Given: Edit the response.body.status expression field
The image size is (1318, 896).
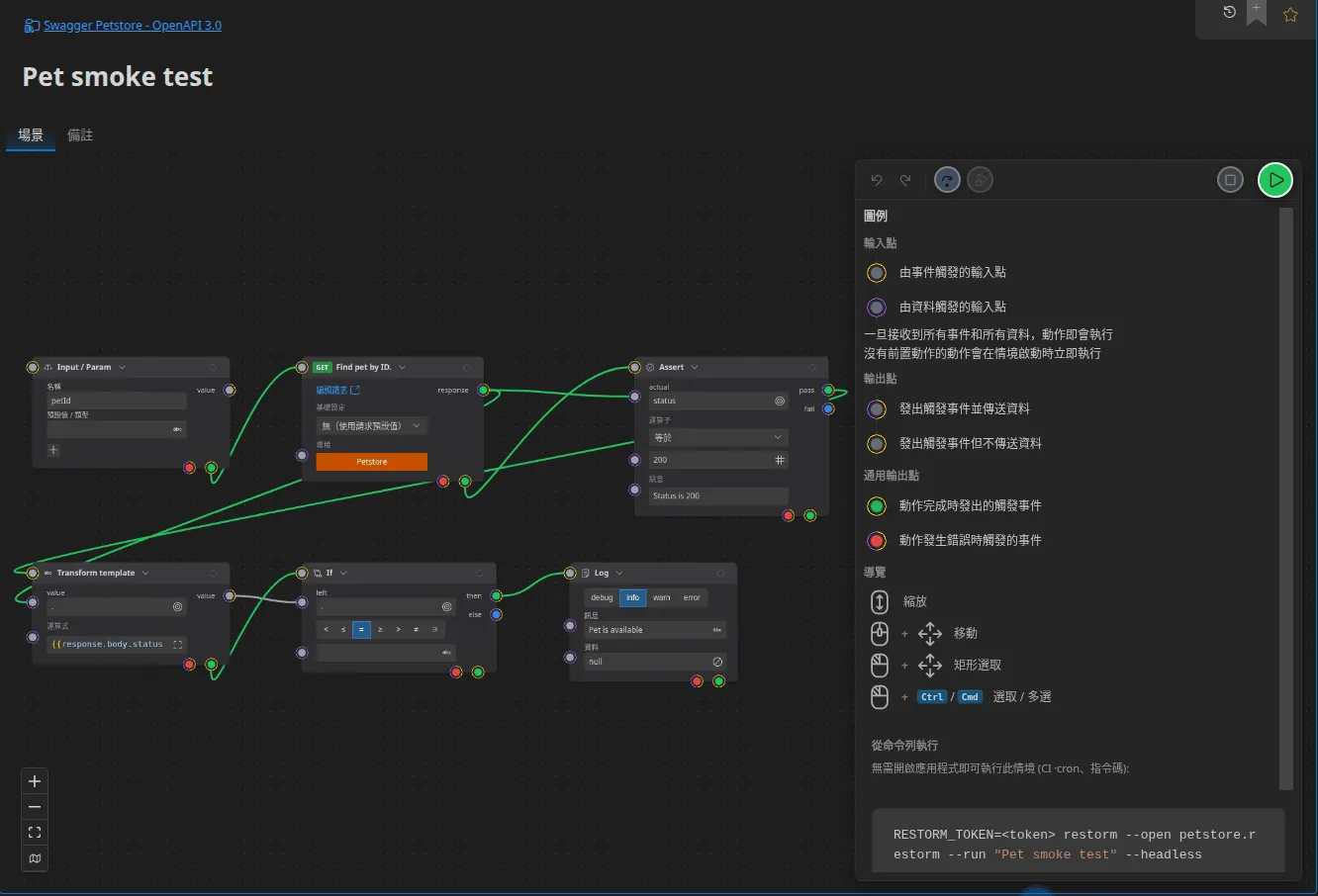Looking at the screenshot, I should pyautogui.click(x=117, y=644).
